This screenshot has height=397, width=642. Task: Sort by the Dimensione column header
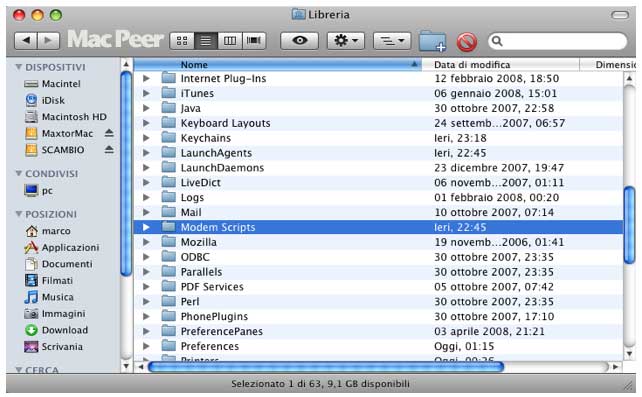(608, 65)
